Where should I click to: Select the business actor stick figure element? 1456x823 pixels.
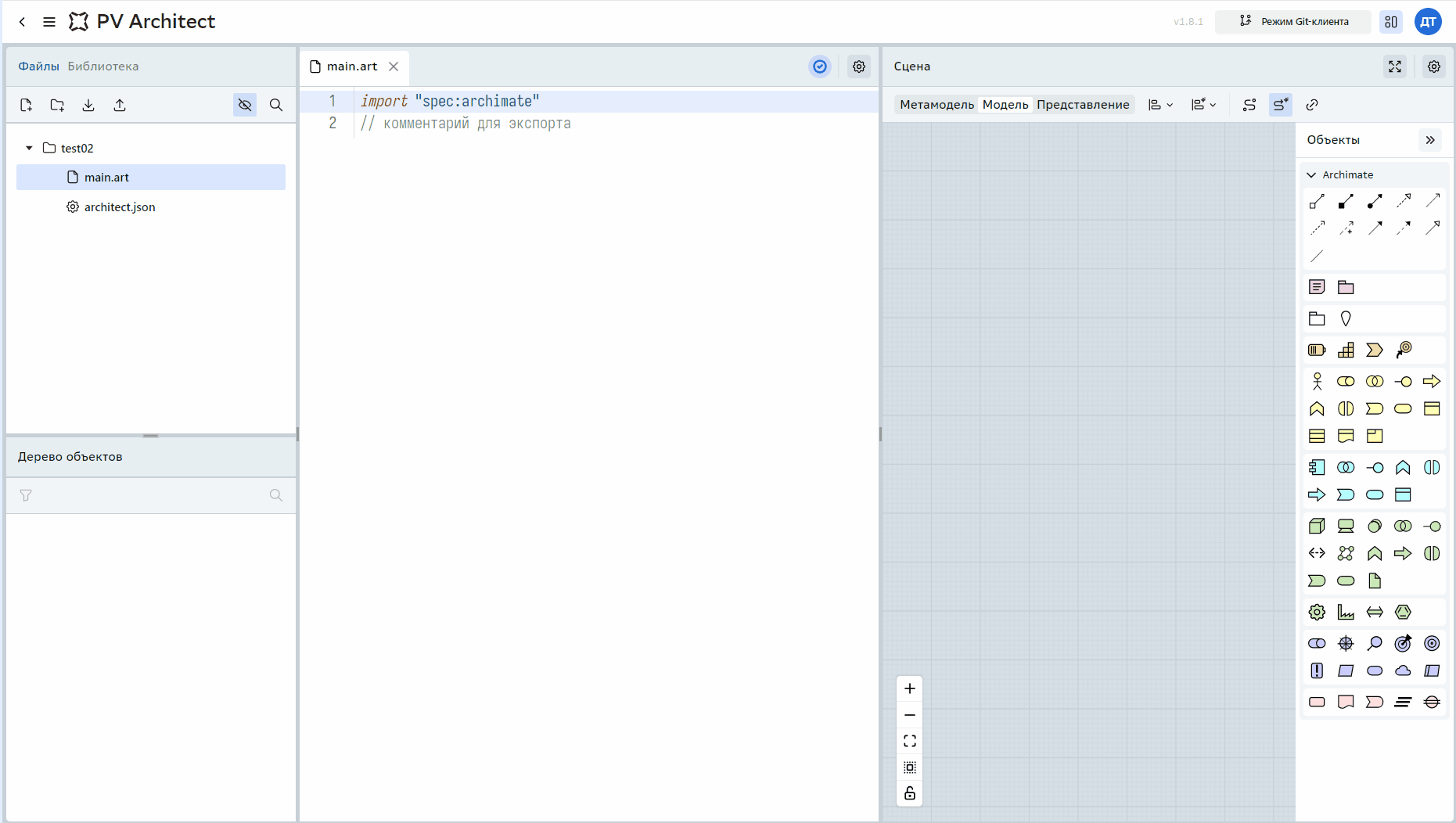pyautogui.click(x=1318, y=381)
